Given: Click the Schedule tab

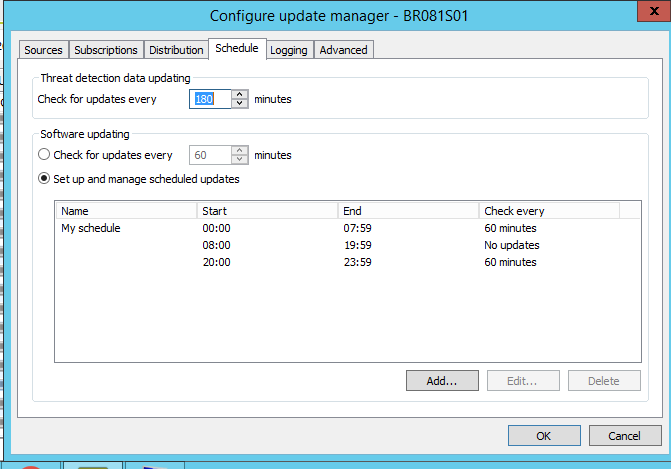Looking at the screenshot, I should 237,48.
